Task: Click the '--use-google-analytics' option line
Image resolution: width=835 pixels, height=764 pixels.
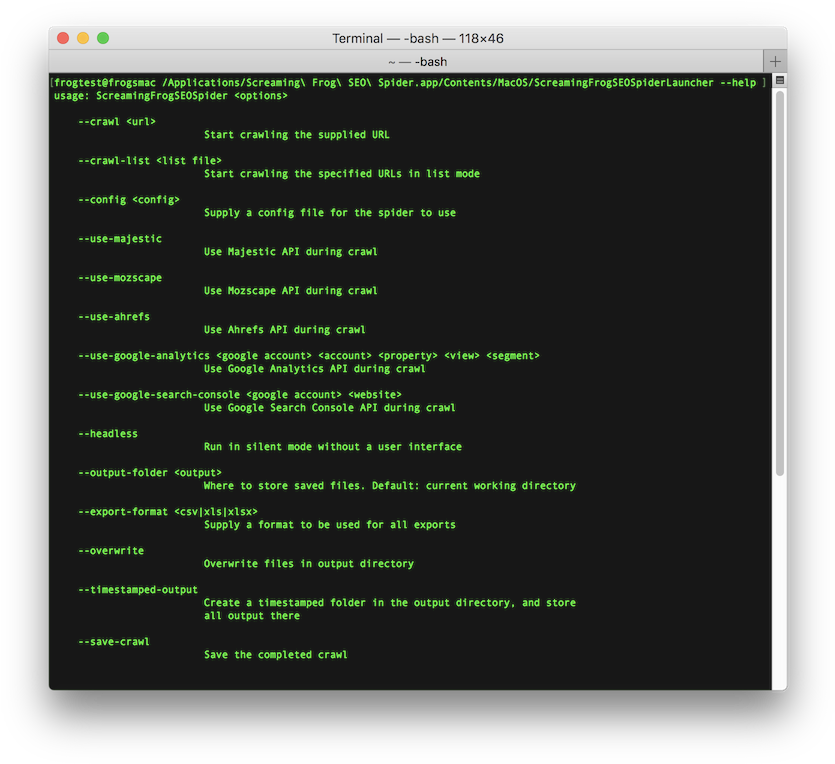Action: [x=309, y=356]
